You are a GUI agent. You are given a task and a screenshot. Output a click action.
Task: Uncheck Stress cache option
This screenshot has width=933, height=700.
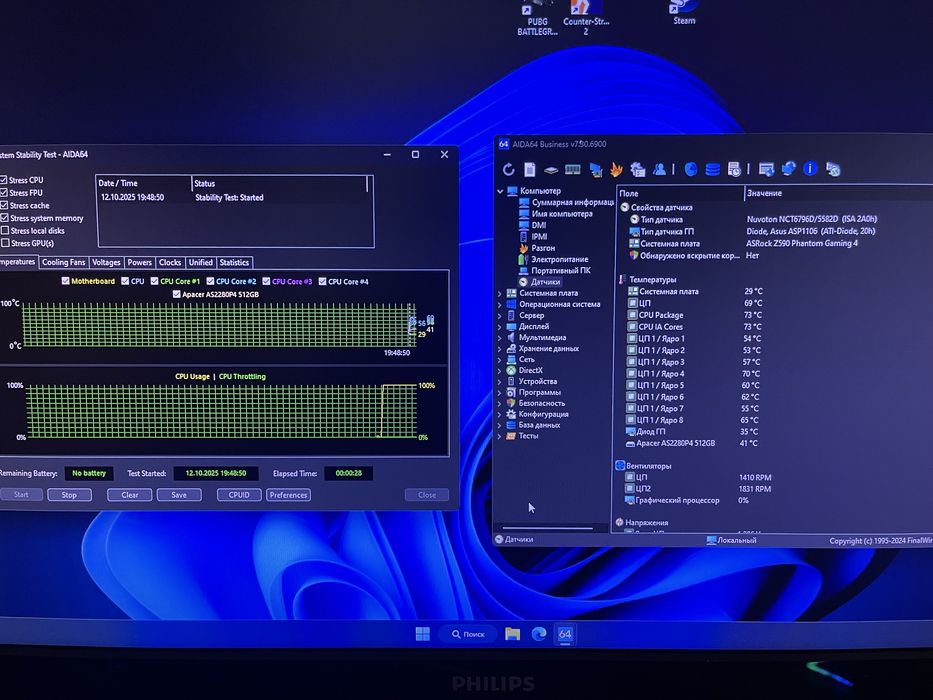pos(4,205)
